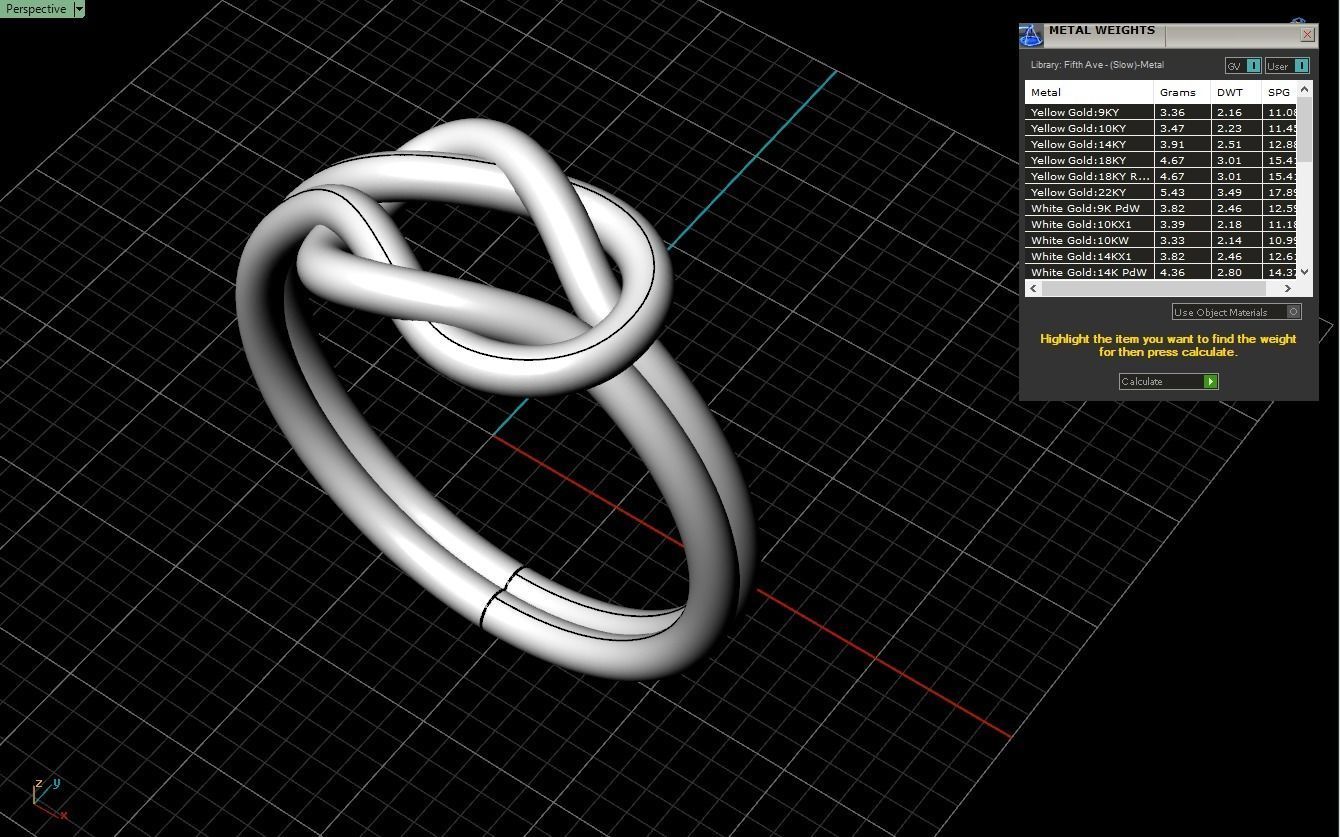The image size is (1340, 837).
Task: Click the Calculate button
Action: point(1168,381)
